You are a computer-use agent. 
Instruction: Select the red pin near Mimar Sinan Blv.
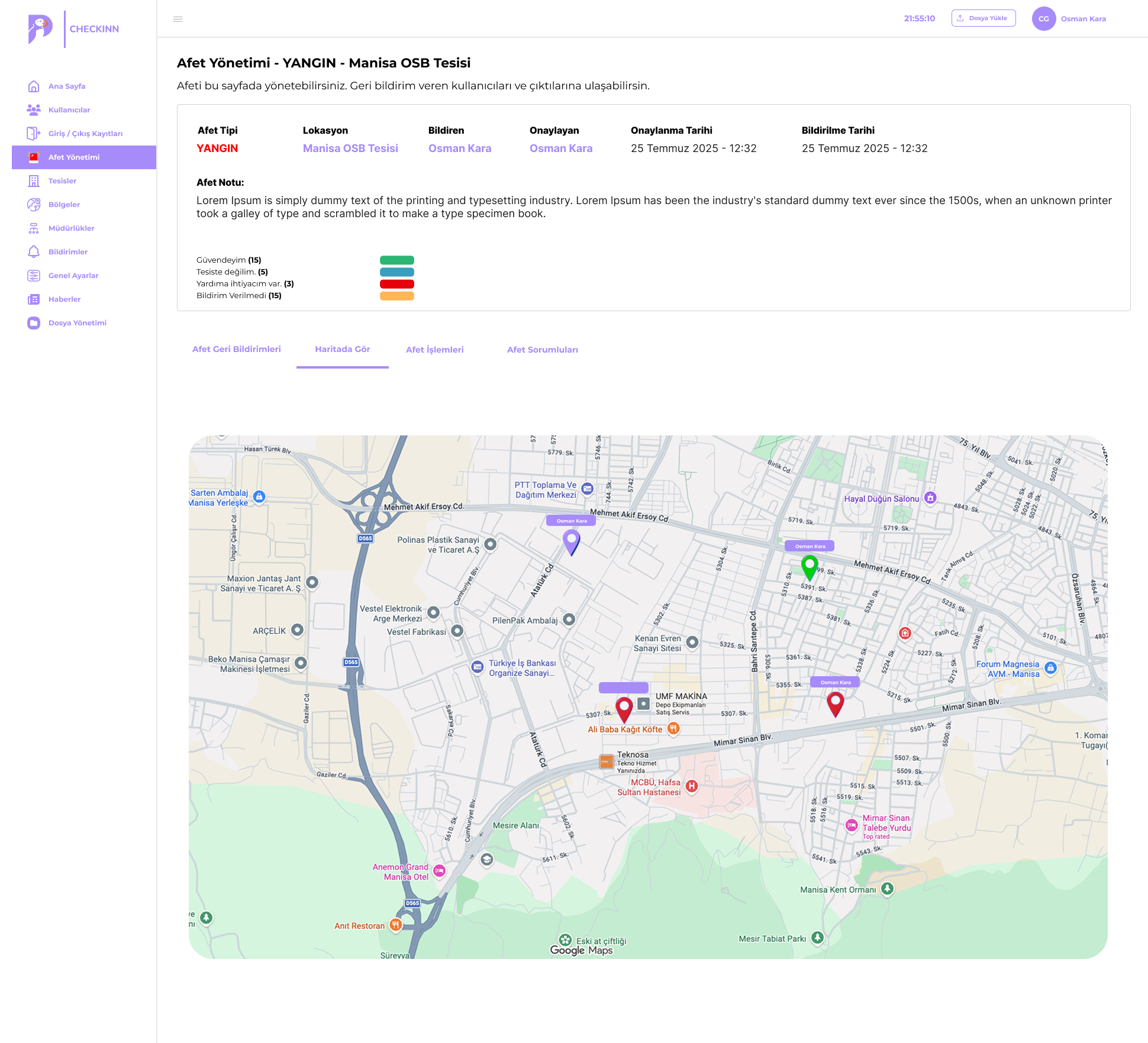click(835, 705)
